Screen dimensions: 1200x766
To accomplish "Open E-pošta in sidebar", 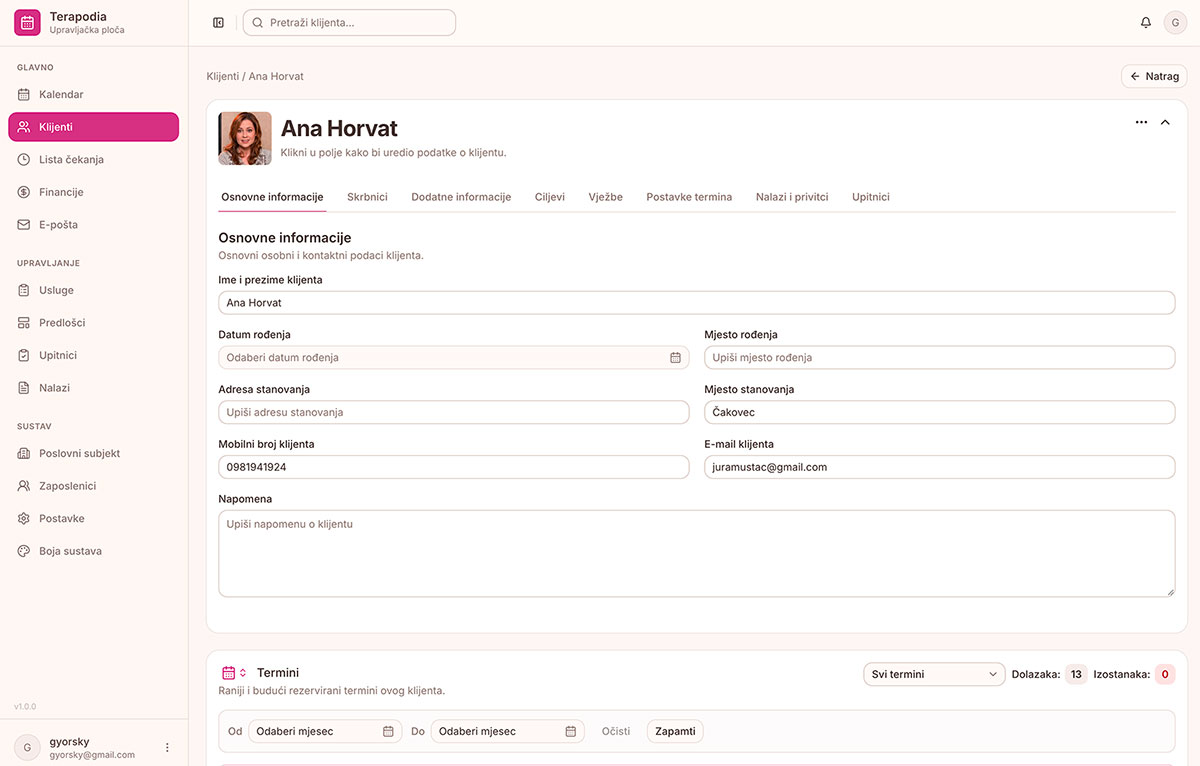I will click(x=94, y=224).
